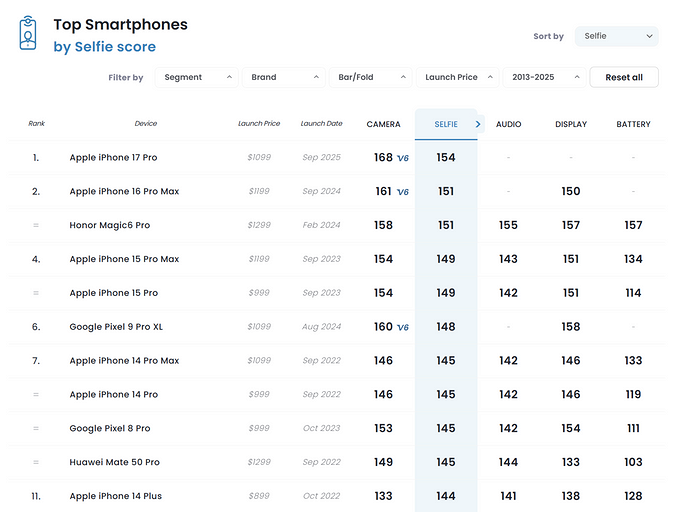Click V6 badge on Pixel 9 Pro XL

pyautogui.click(x=403, y=327)
